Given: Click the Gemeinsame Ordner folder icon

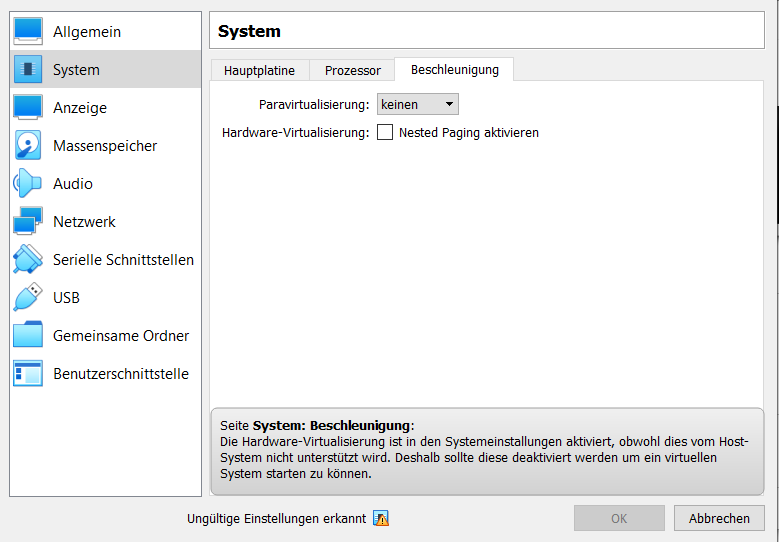Looking at the screenshot, I should [x=28, y=335].
